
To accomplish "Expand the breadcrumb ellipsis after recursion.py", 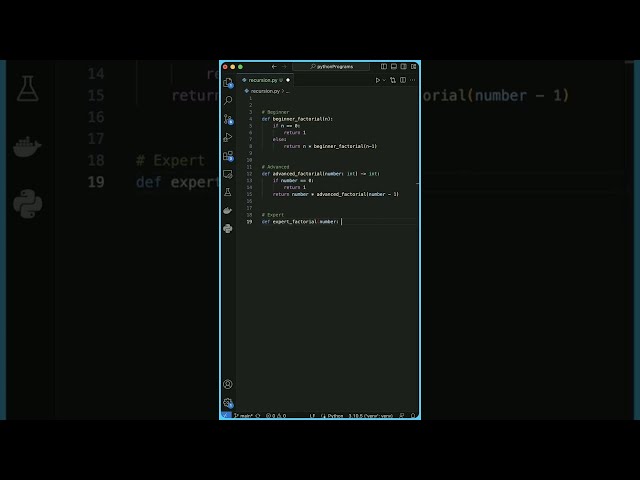I will (x=288, y=91).
